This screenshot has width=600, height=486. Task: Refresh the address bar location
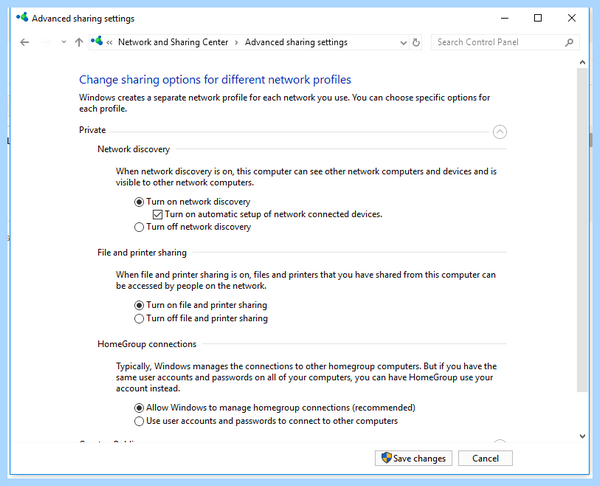[x=416, y=42]
